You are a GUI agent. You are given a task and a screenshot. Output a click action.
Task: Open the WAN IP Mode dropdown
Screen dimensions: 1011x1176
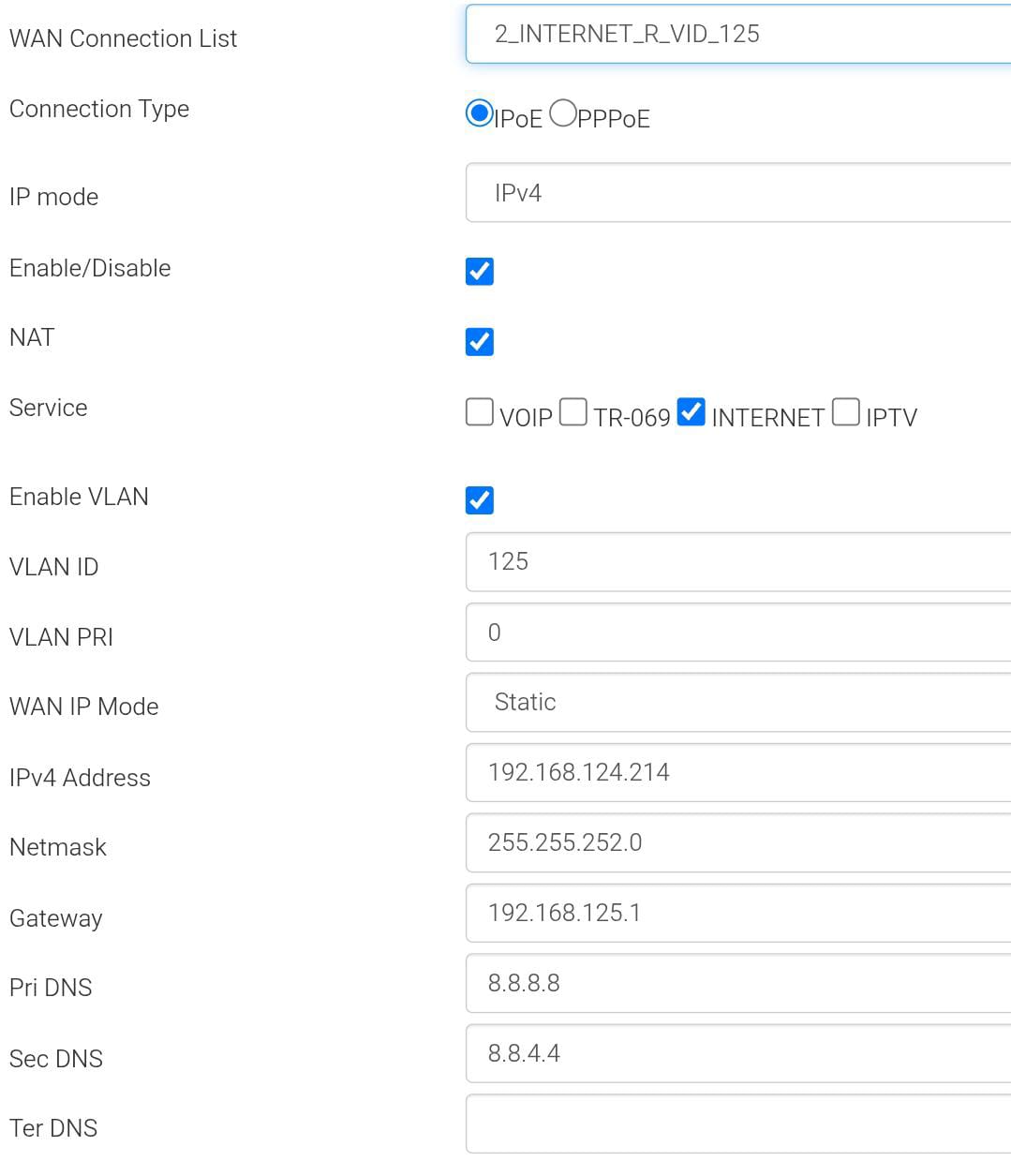[738, 703]
